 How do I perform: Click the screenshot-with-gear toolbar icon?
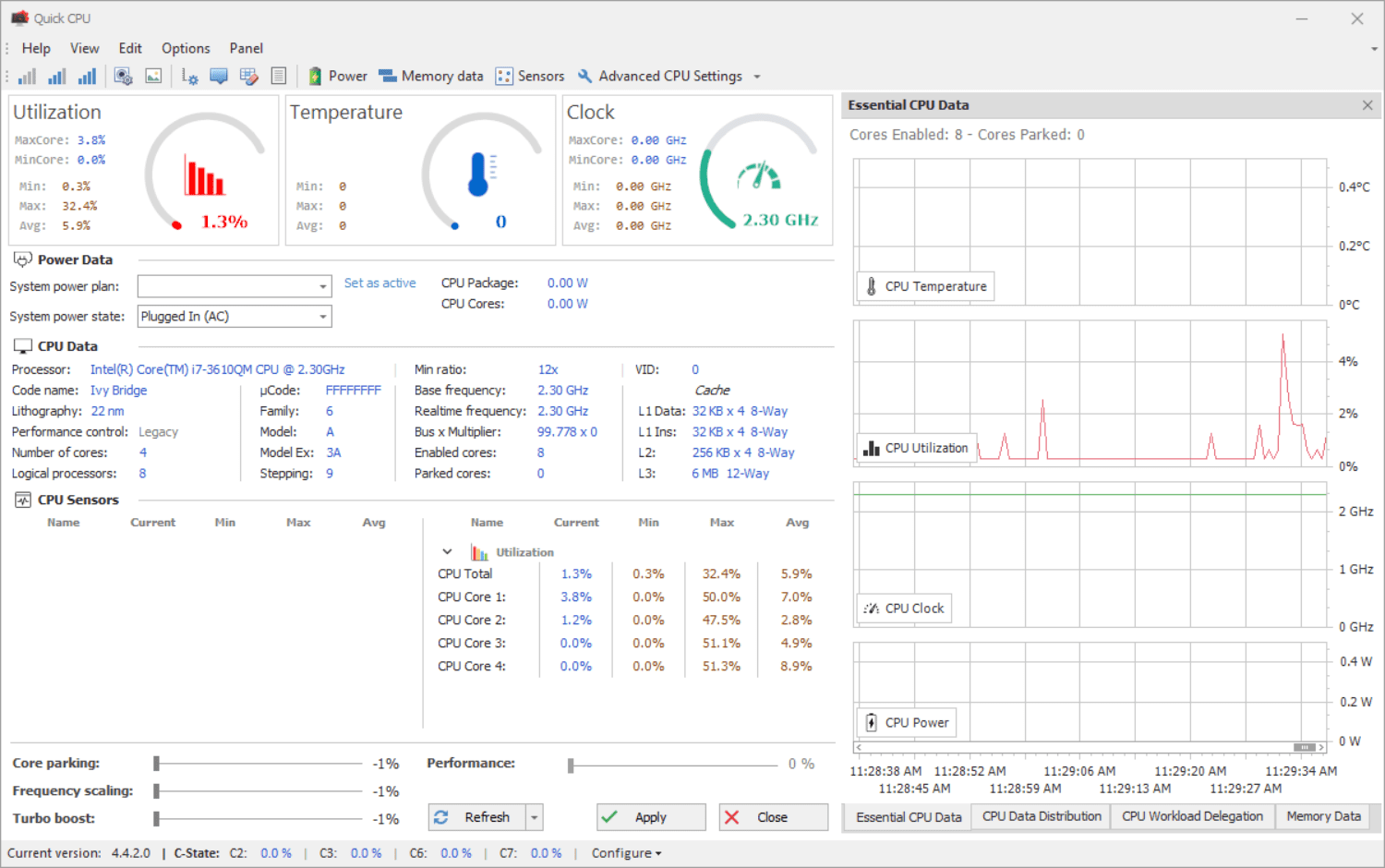pyautogui.click(x=123, y=77)
